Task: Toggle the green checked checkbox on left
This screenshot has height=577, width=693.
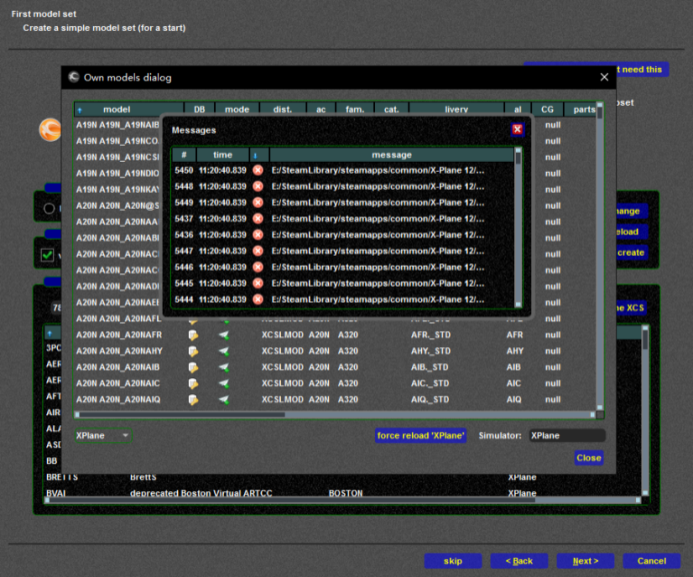Action: tap(47, 255)
